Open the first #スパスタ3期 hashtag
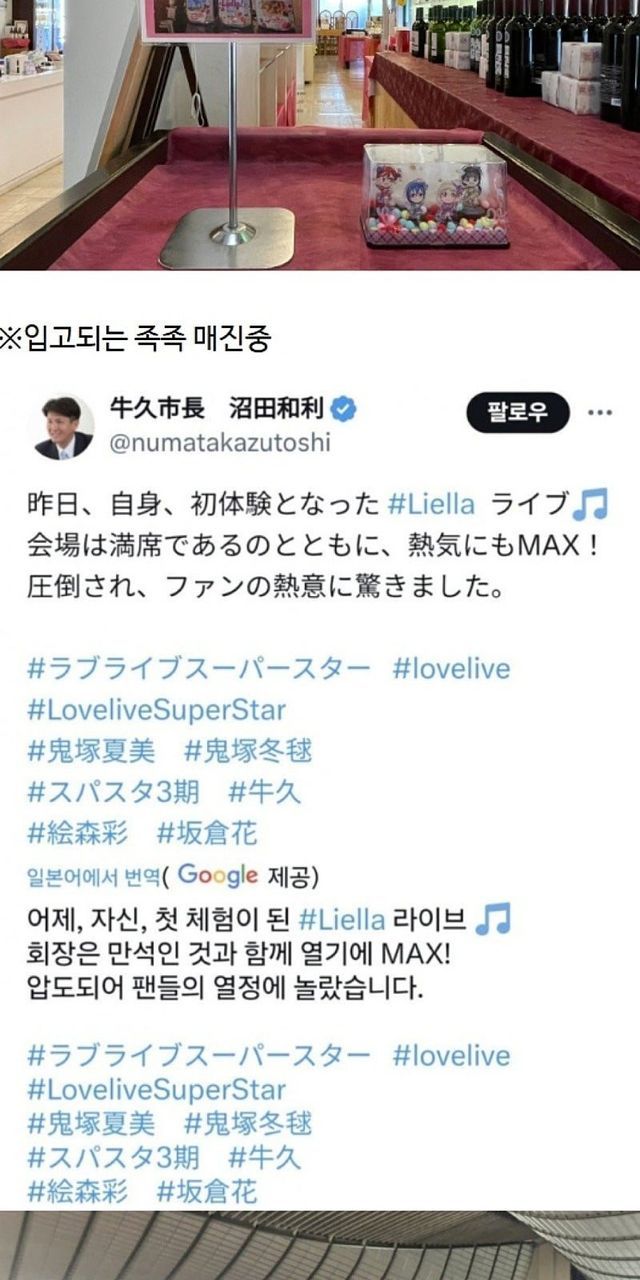This screenshot has width=640, height=1280. 113,792
